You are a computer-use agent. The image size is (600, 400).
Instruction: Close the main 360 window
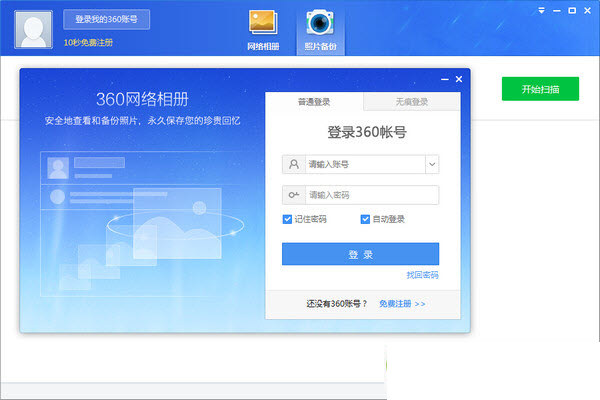click(x=587, y=10)
